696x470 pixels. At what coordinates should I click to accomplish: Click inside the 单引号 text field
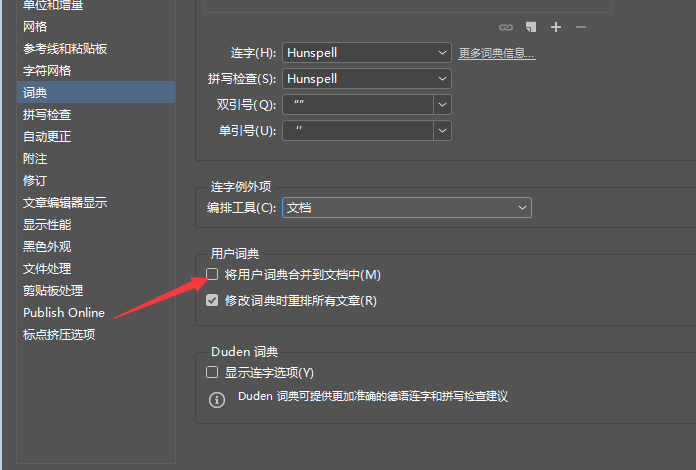pos(357,130)
